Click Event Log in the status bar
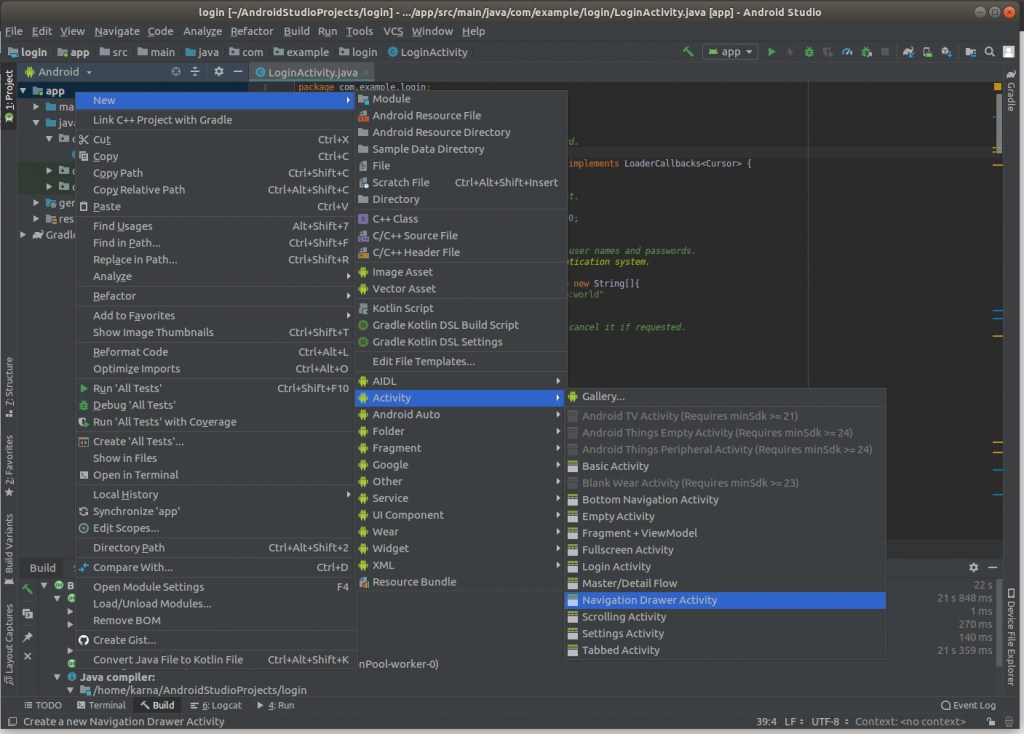Screen dimensions: 1024x734 (968, 705)
